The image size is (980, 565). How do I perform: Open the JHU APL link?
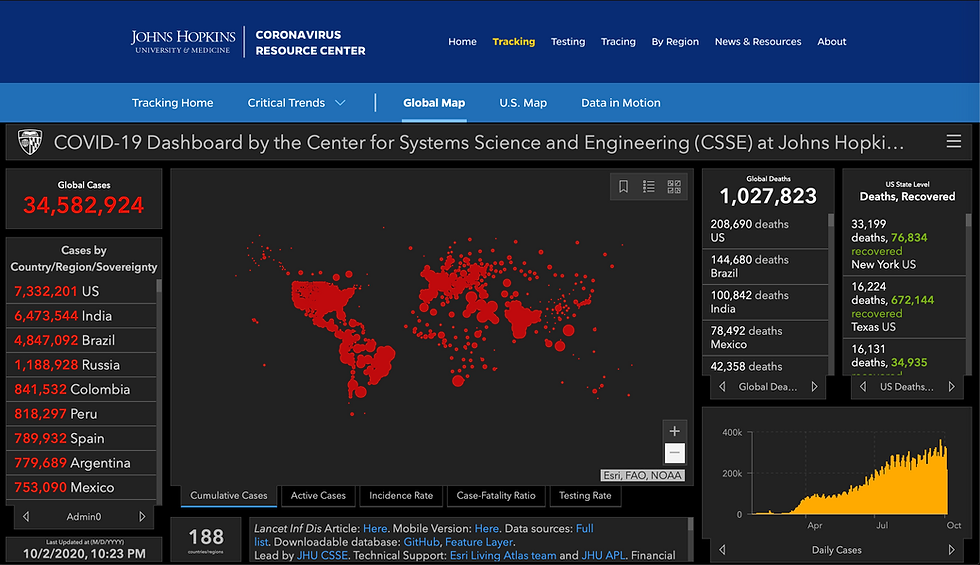click(603, 555)
